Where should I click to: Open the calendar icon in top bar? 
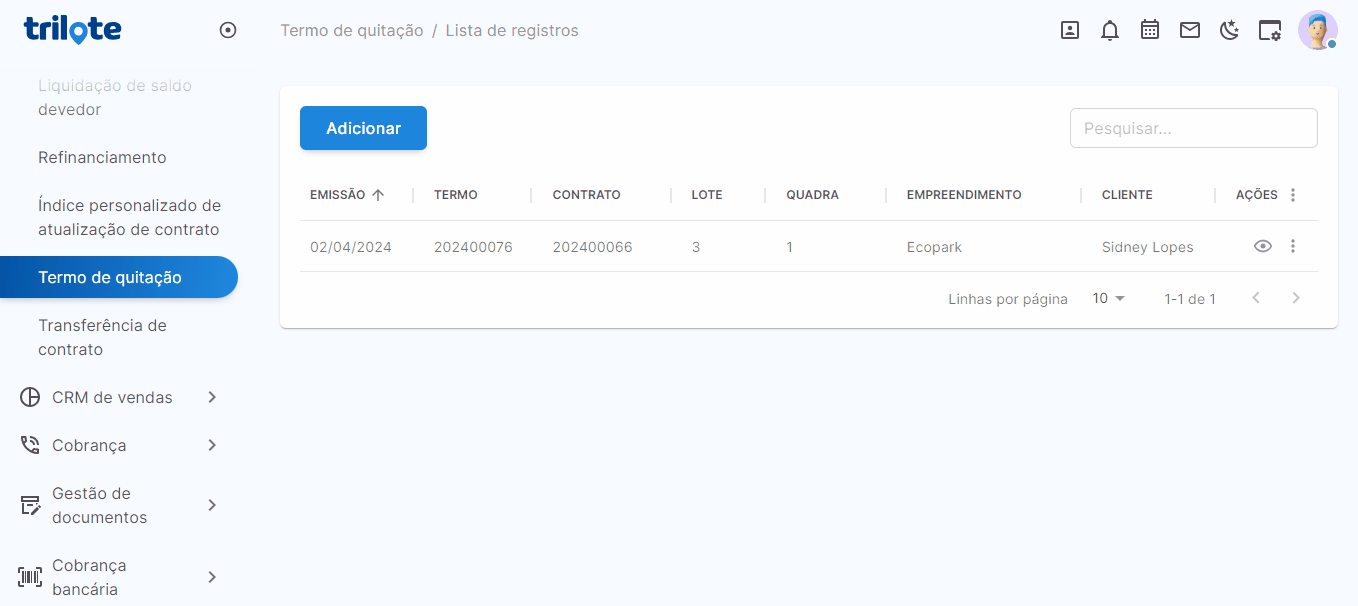click(x=1150, y=30)
